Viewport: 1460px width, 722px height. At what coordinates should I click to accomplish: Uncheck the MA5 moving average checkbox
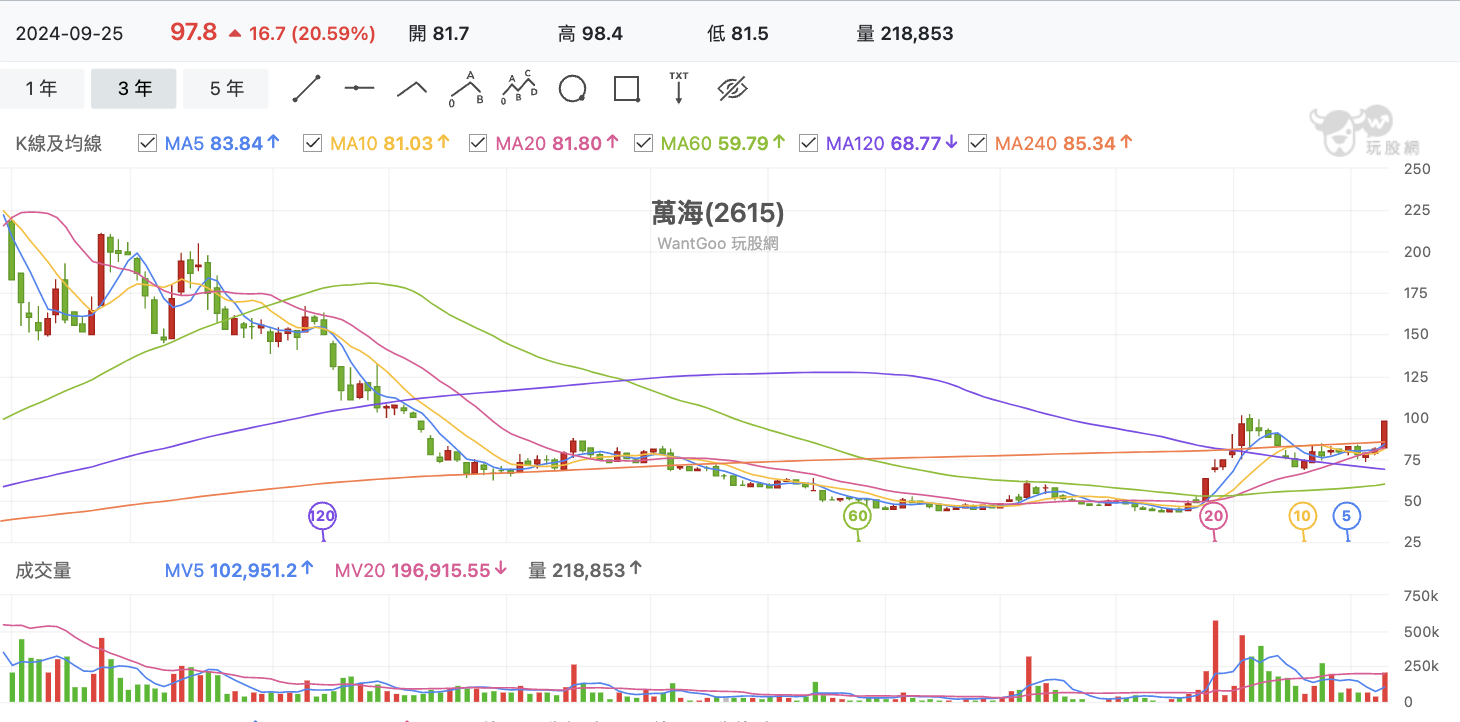pyautogui.click(x=147, y=143)
